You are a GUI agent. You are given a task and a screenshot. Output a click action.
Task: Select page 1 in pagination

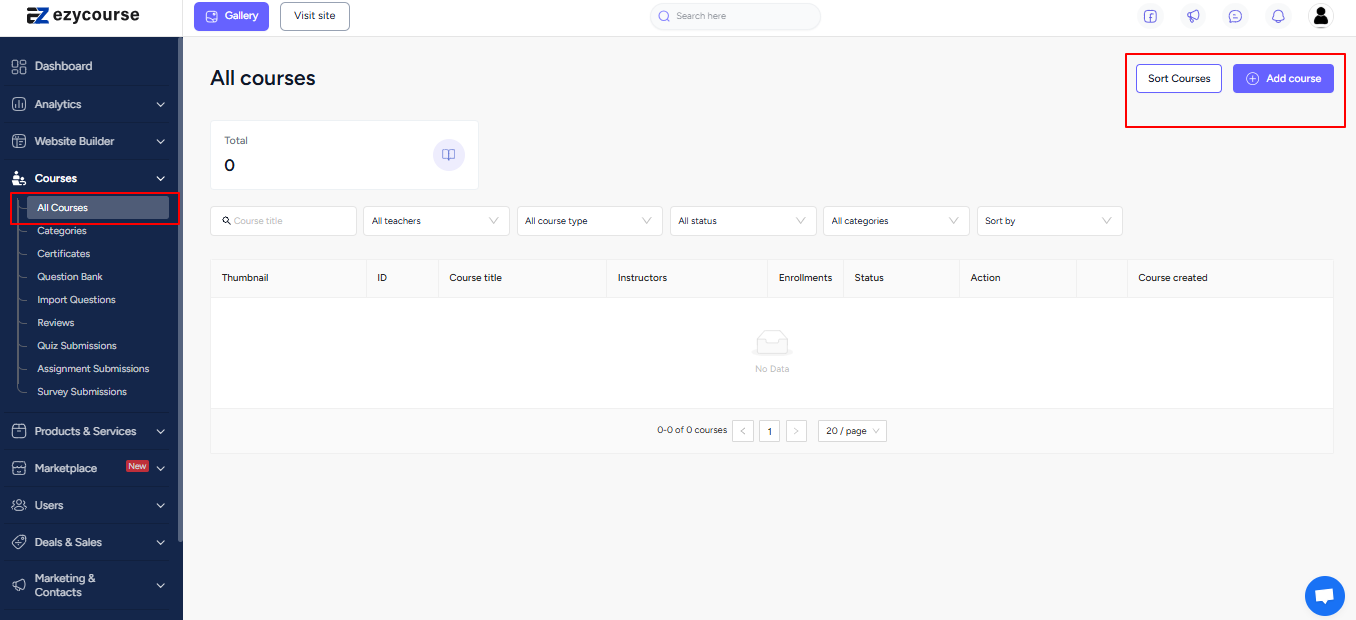pos(770,431)
